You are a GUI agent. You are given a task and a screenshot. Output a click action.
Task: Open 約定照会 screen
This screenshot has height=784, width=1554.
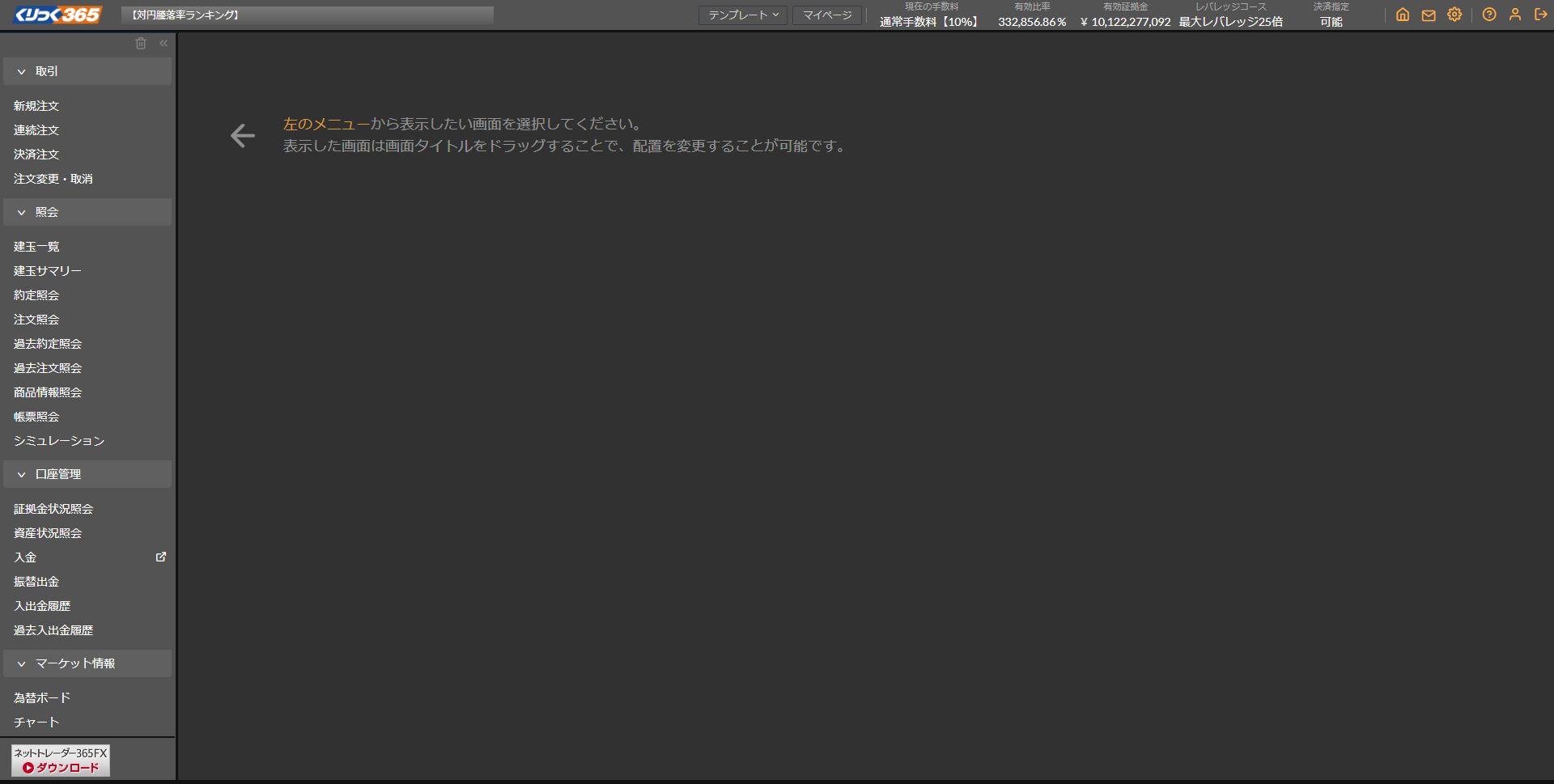tap(36, 295)
